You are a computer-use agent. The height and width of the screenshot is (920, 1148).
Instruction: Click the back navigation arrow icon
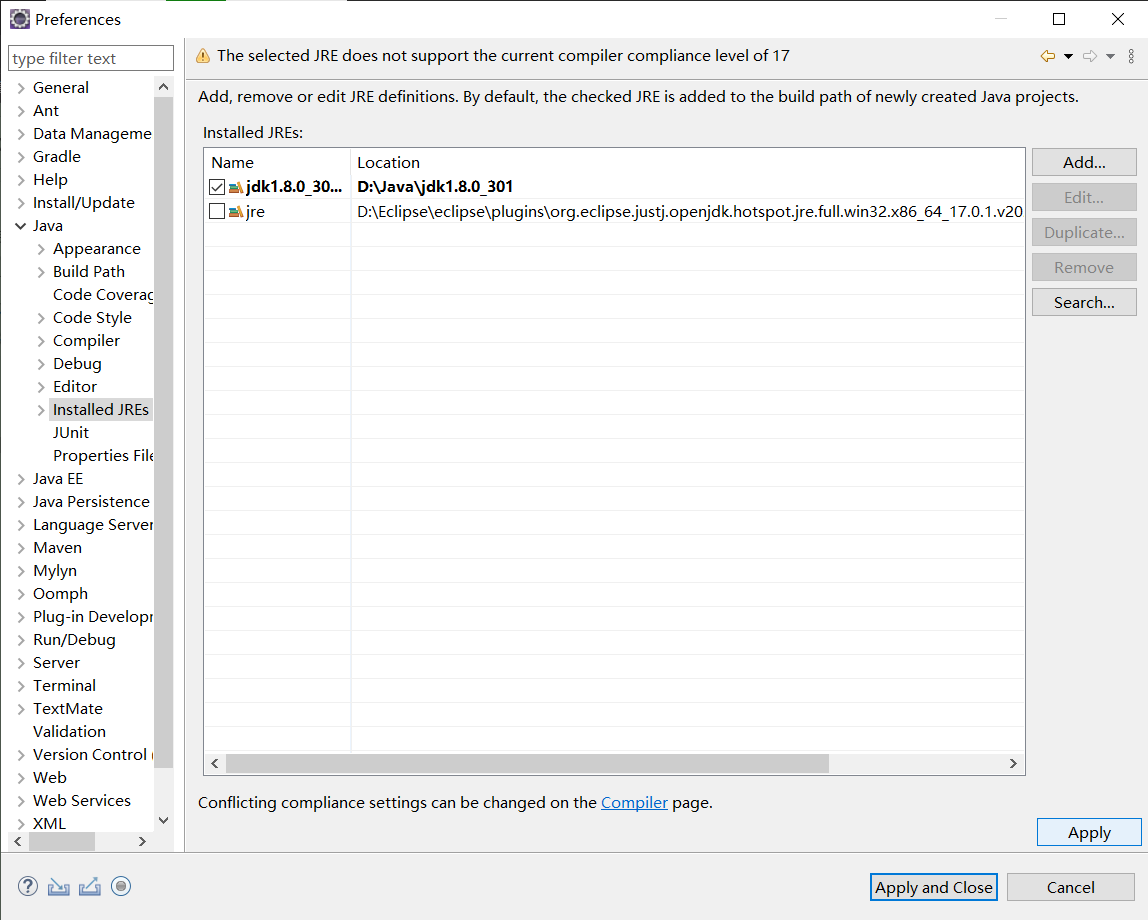(1046, 56)
